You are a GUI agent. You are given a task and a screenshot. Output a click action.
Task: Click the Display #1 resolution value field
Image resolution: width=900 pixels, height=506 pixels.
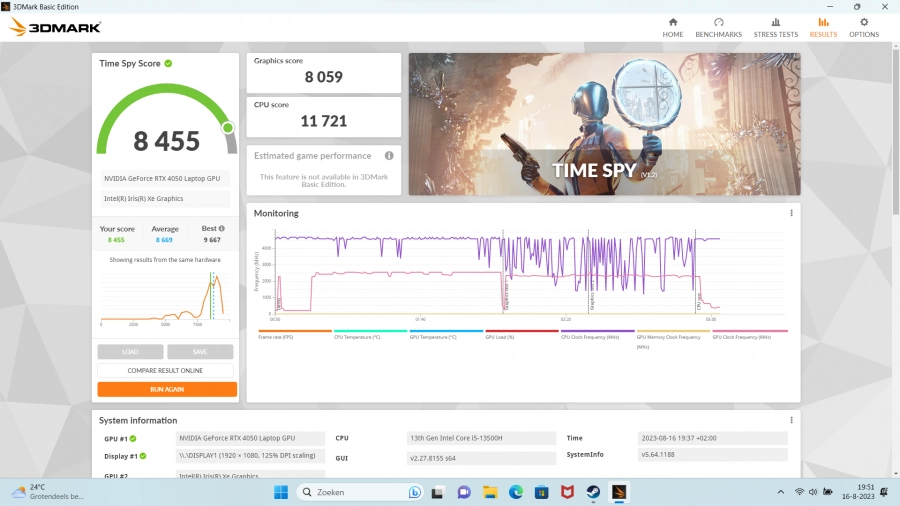pos(250,456)
